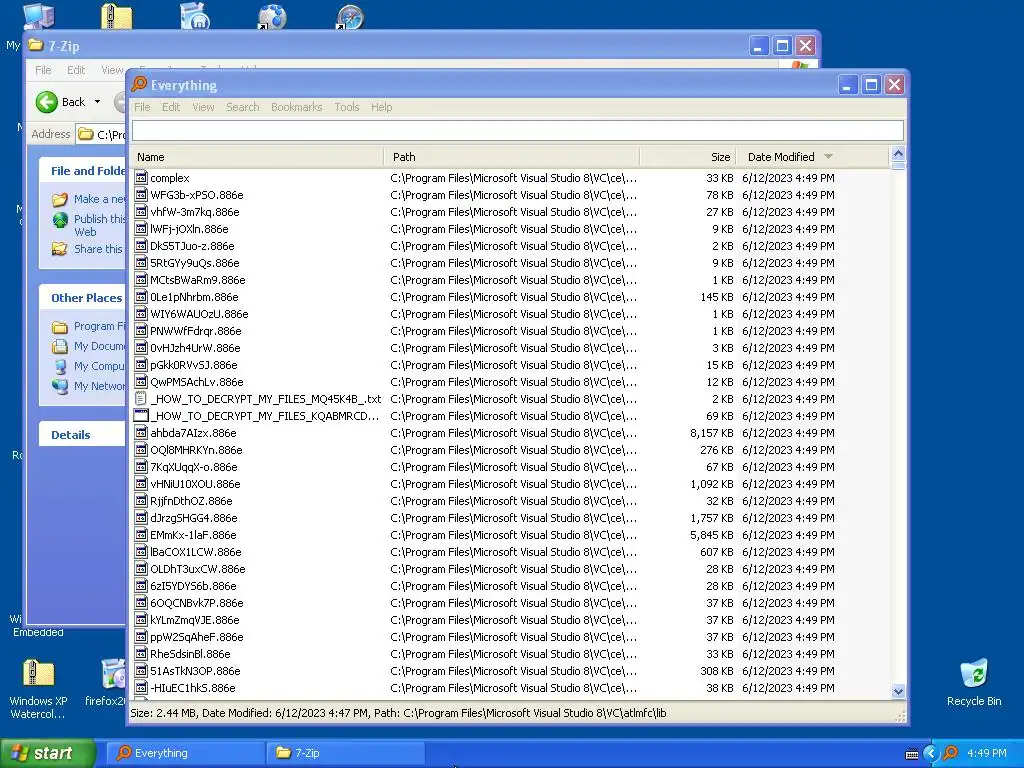Open Back history dropdown in 7-Zip window

(x=97, y=102)
